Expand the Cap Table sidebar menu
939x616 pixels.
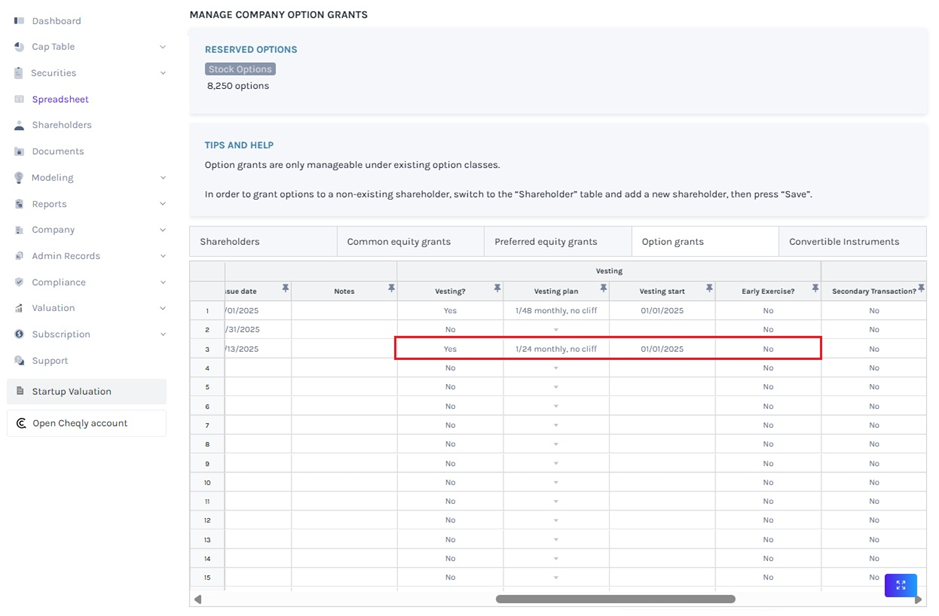pyautogui.click(x=163, y=47)
